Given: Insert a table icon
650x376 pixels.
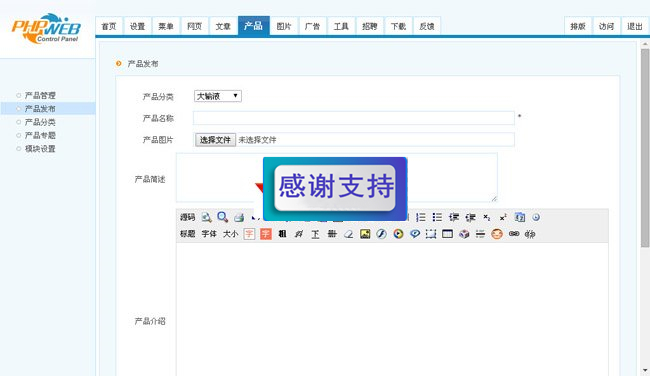Looking at the screenshot, I should (x=447, y=234).
